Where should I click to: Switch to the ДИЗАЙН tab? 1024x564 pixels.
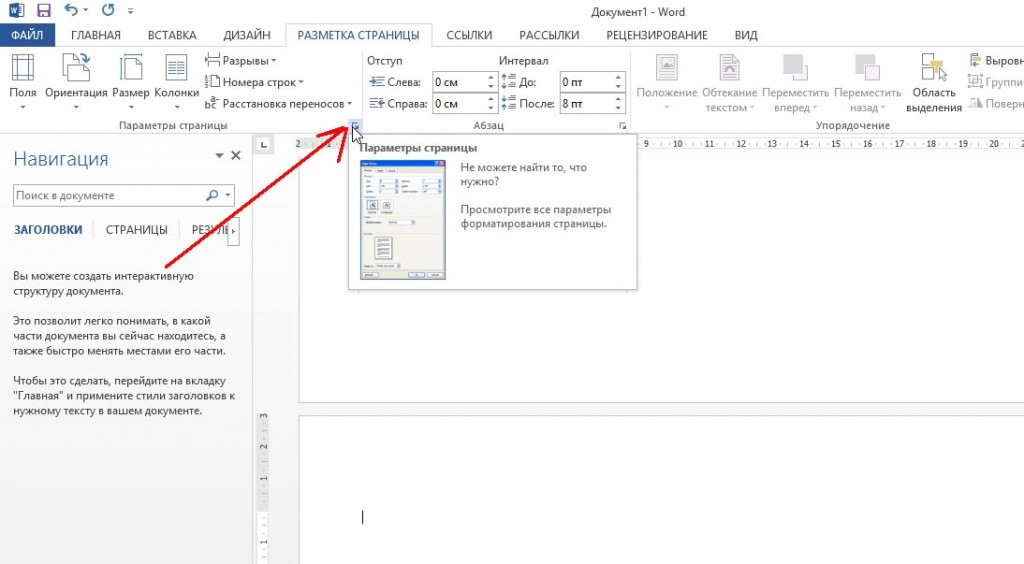[x=247, y=35]
